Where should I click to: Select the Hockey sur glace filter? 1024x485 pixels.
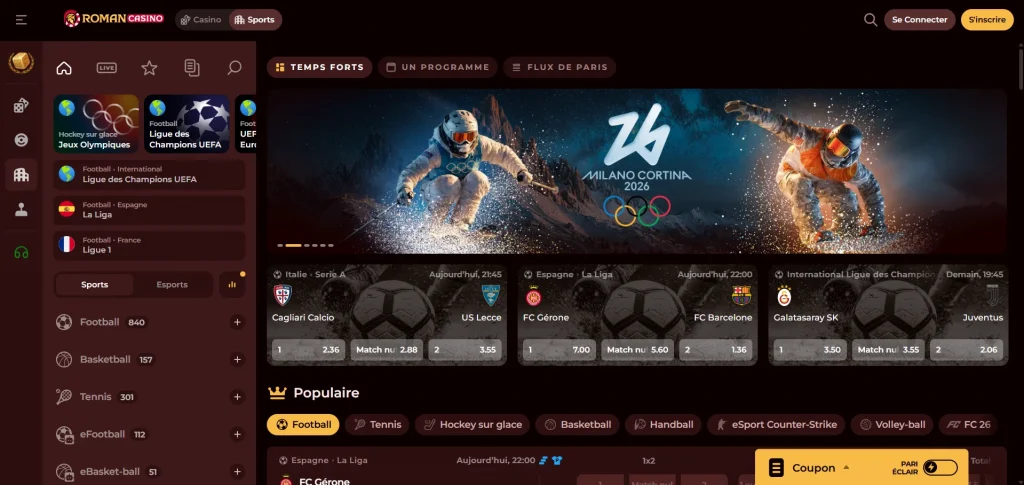(473, 425)
